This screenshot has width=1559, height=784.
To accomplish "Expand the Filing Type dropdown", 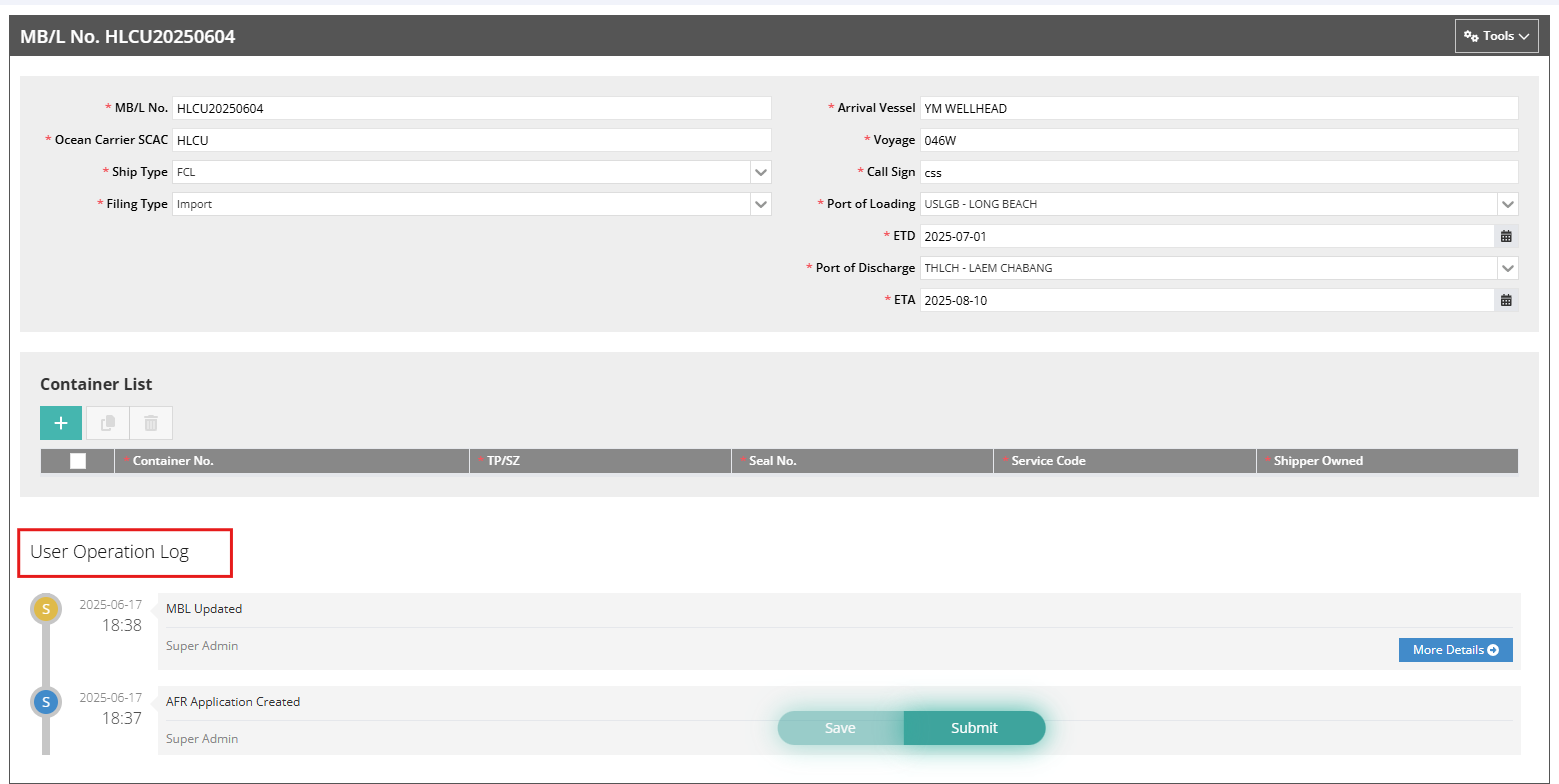I will (761, 204).
